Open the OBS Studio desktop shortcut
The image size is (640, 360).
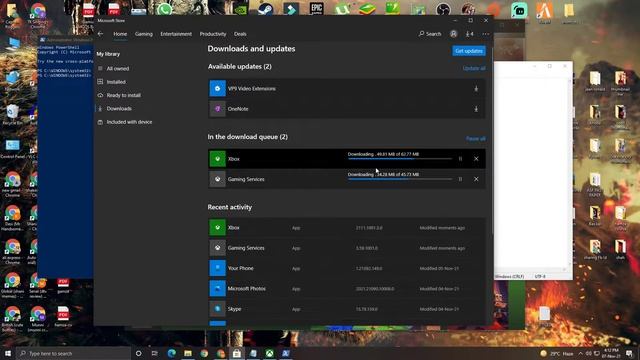pos(443,9)
